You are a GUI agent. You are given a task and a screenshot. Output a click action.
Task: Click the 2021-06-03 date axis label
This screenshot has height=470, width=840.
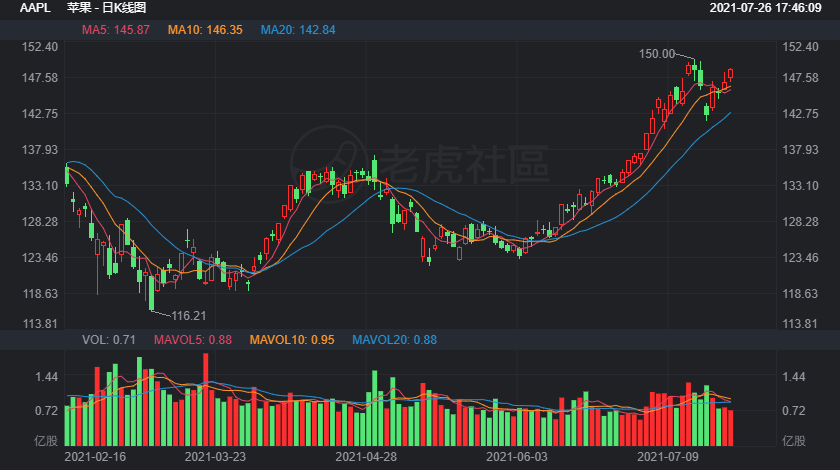(517, 457)
